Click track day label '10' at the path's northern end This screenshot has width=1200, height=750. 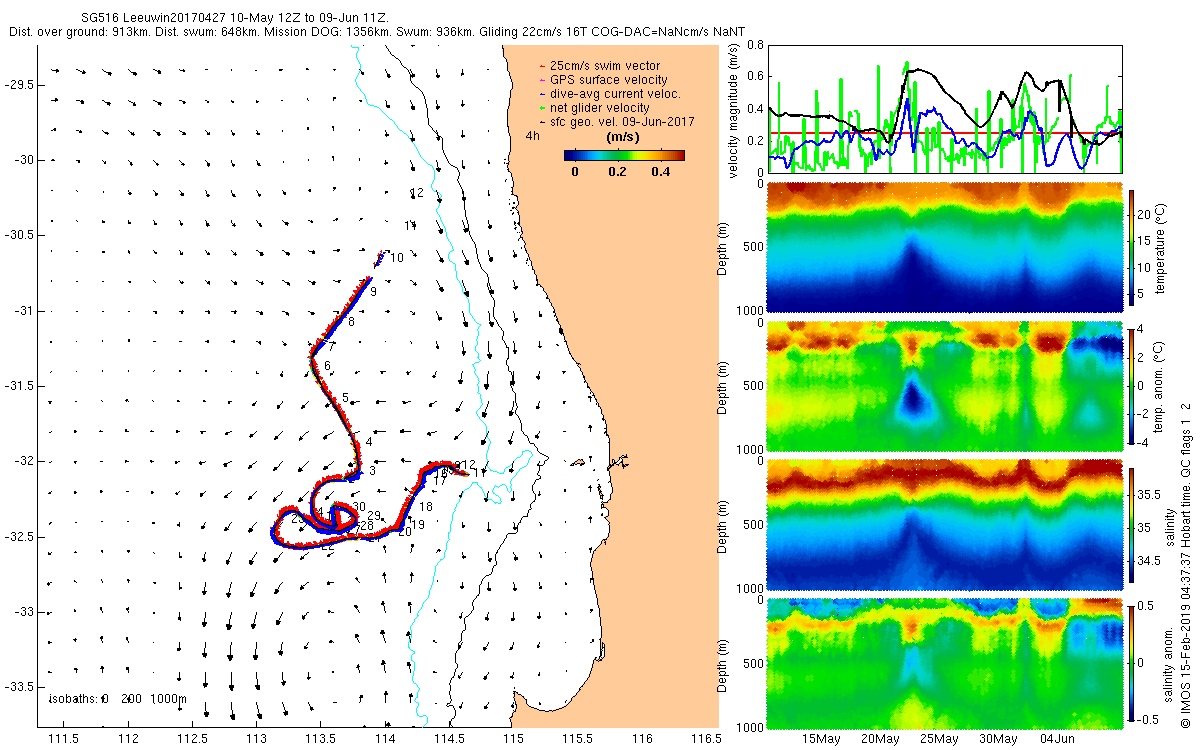(x=396, y=258)
